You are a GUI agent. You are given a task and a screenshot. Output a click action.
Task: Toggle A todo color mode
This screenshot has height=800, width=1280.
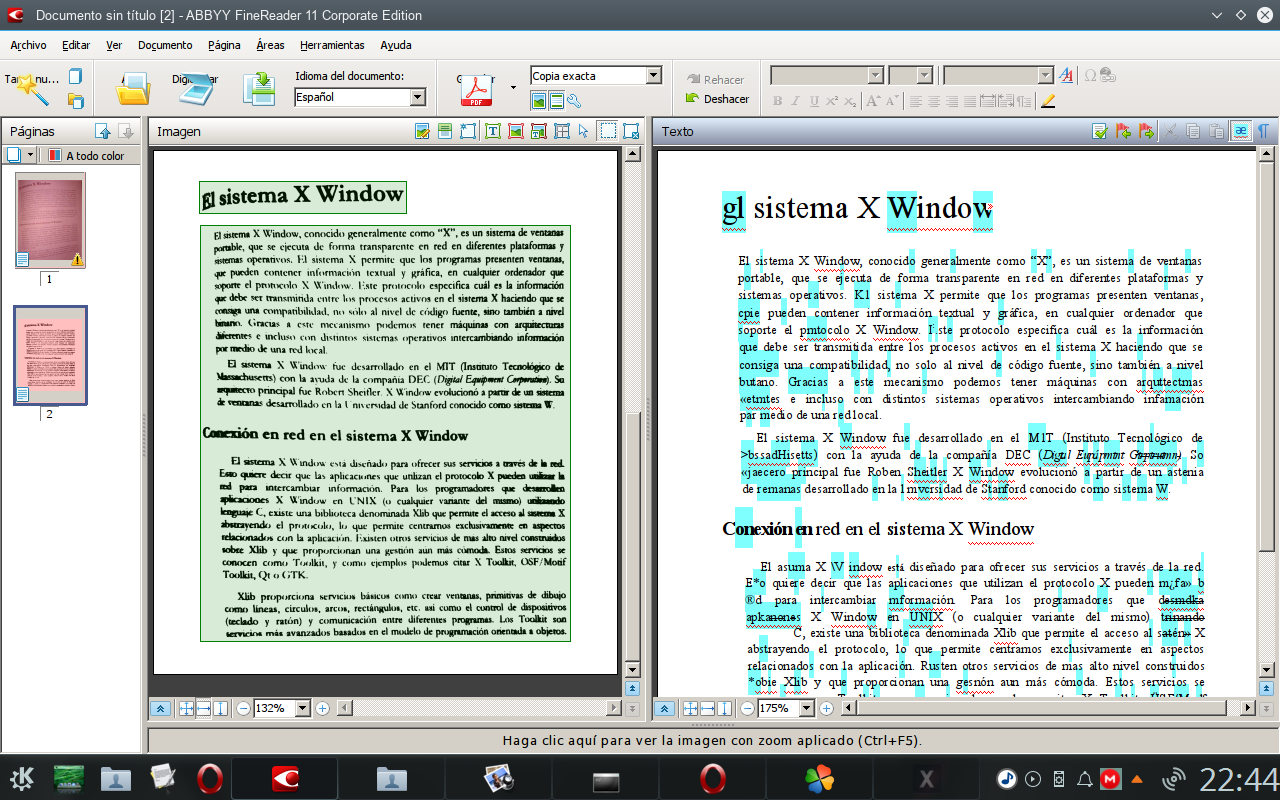(87, 156)
